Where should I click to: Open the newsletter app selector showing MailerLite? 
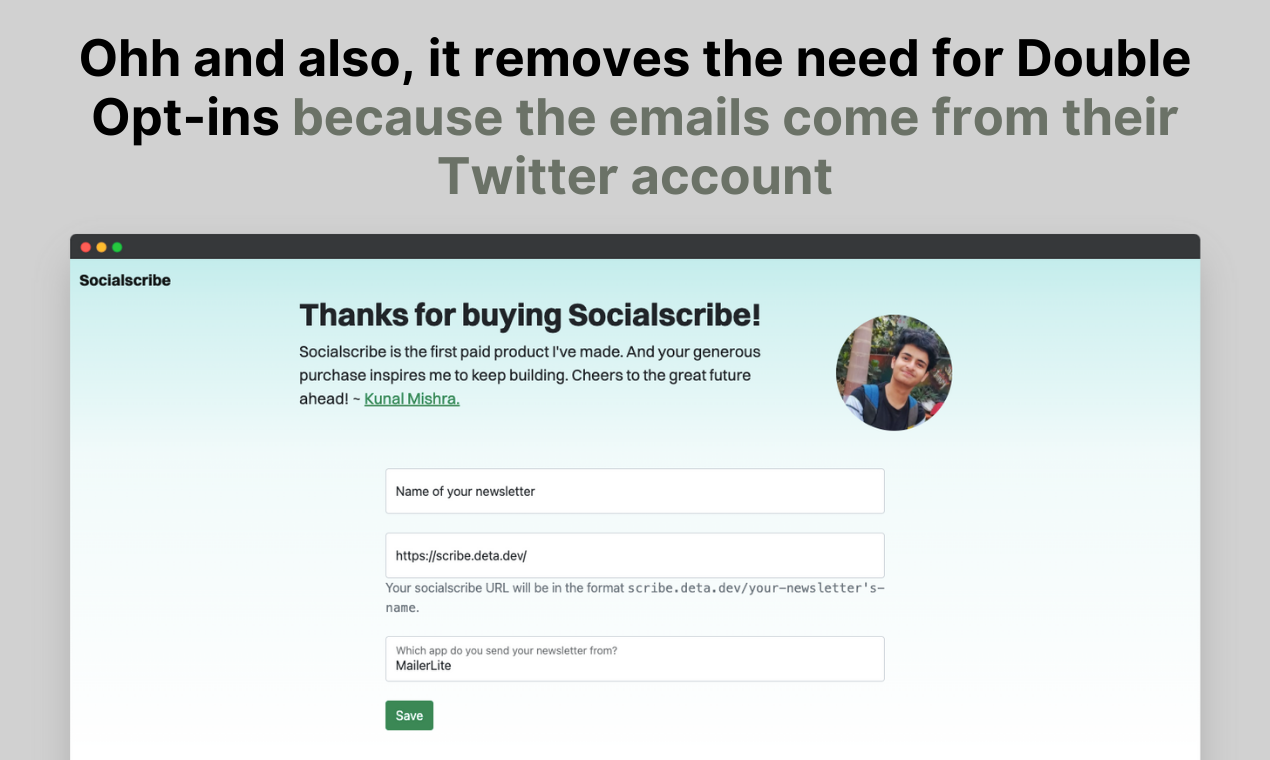634,658
